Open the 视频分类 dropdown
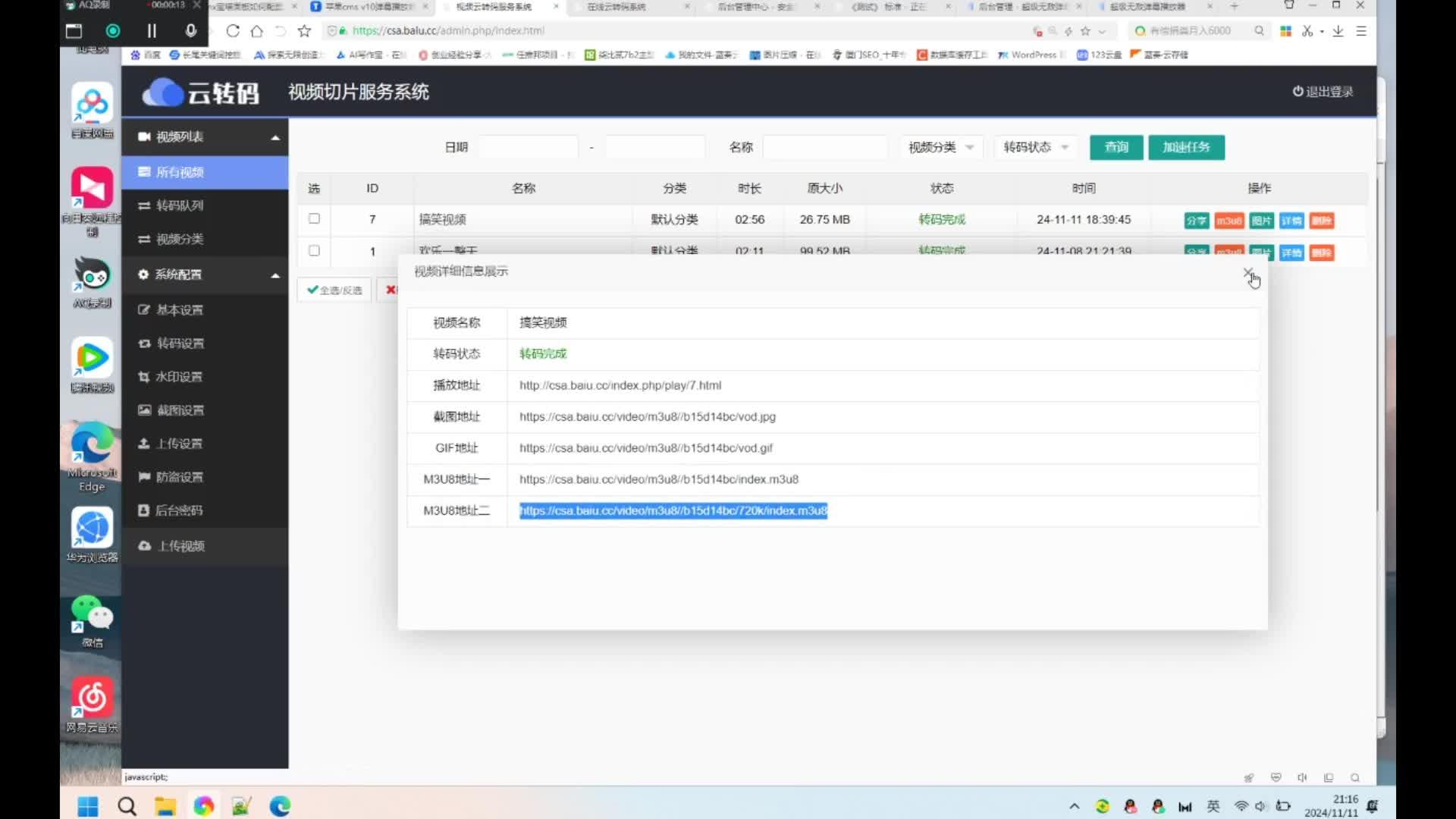The image size is (1456, 819). point(940,147)
